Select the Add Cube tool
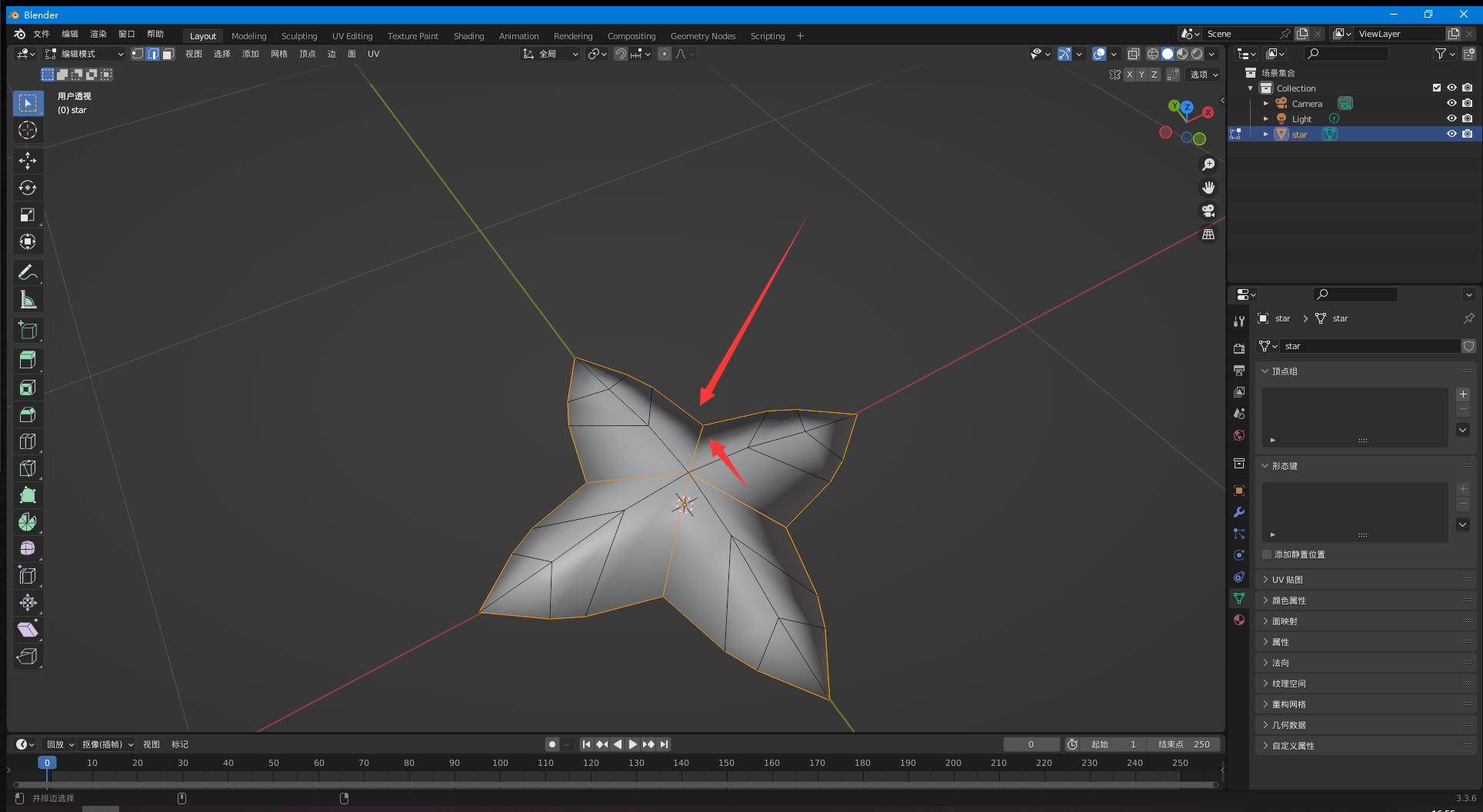This screenshot has height=812, width=1483. click(x=28, y=330)
